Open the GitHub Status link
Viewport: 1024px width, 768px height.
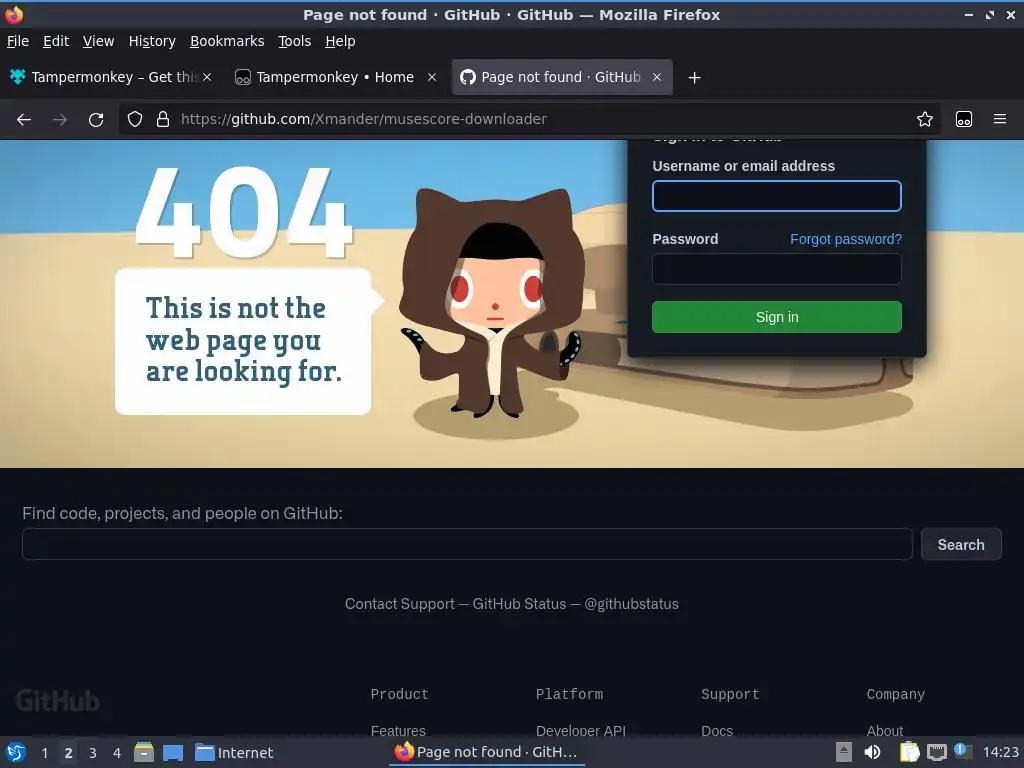519,604
